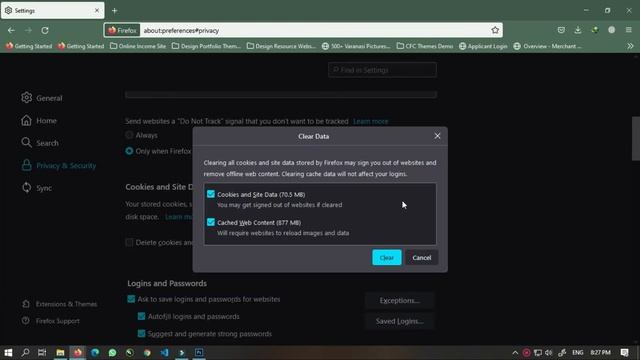This screenshot has width=640, height=360.
Task: Select the Only when Firefox radio option
Action: coord(129,151)
